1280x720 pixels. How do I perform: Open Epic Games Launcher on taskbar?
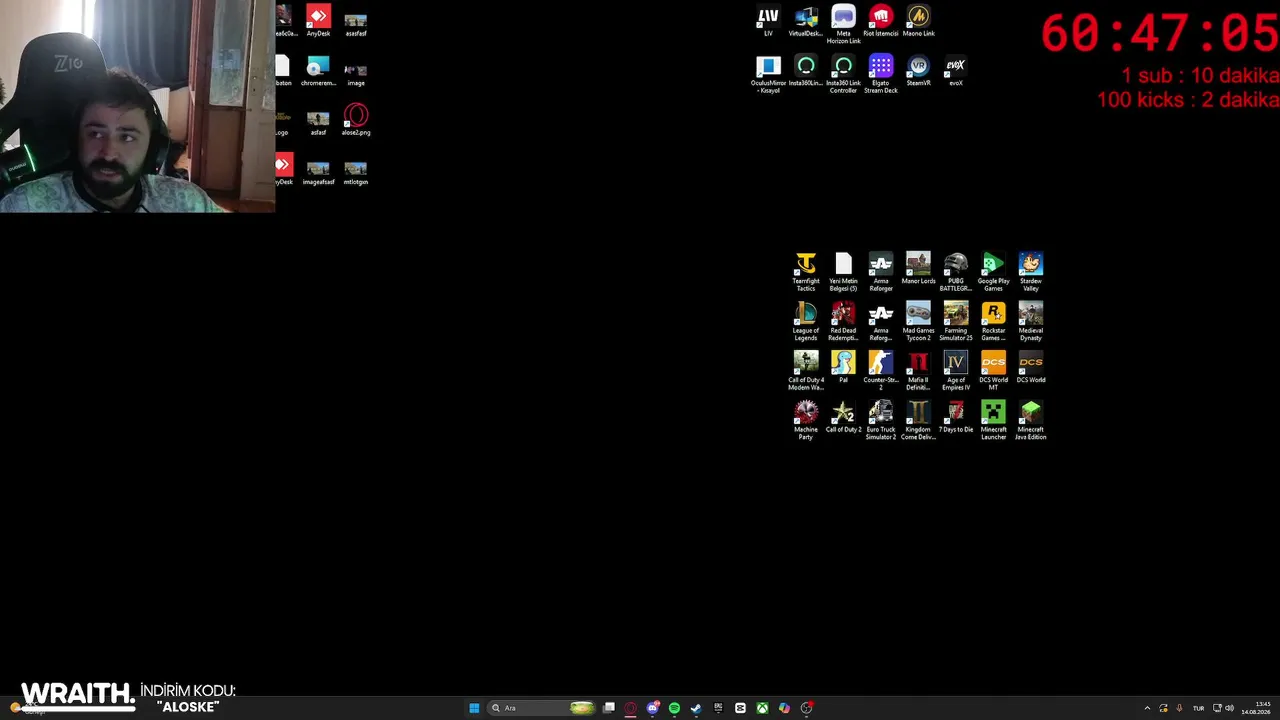[718, 708]
